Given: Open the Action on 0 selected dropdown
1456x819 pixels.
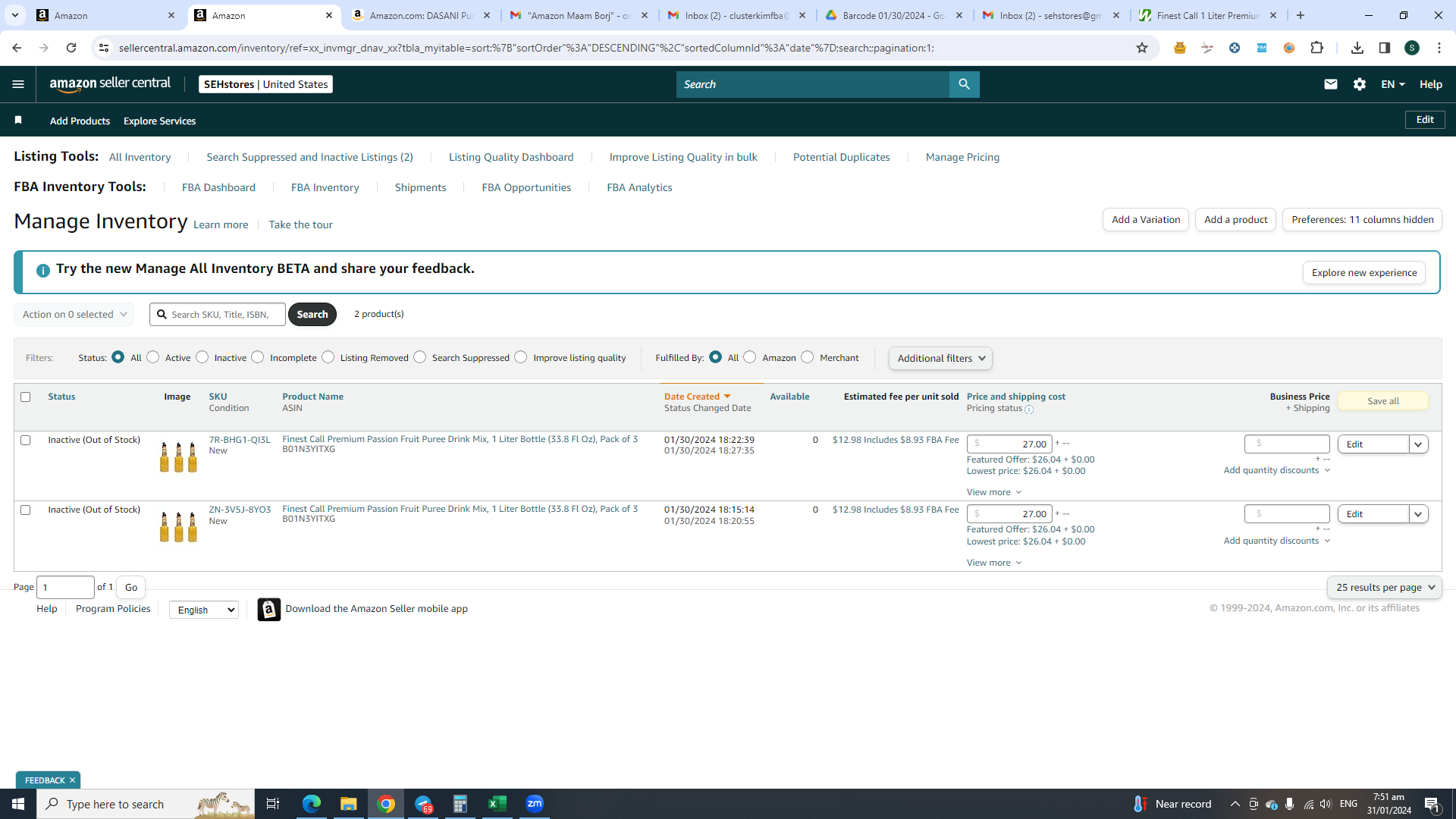Looking at the screenshot, I should (x=74, y=314).
